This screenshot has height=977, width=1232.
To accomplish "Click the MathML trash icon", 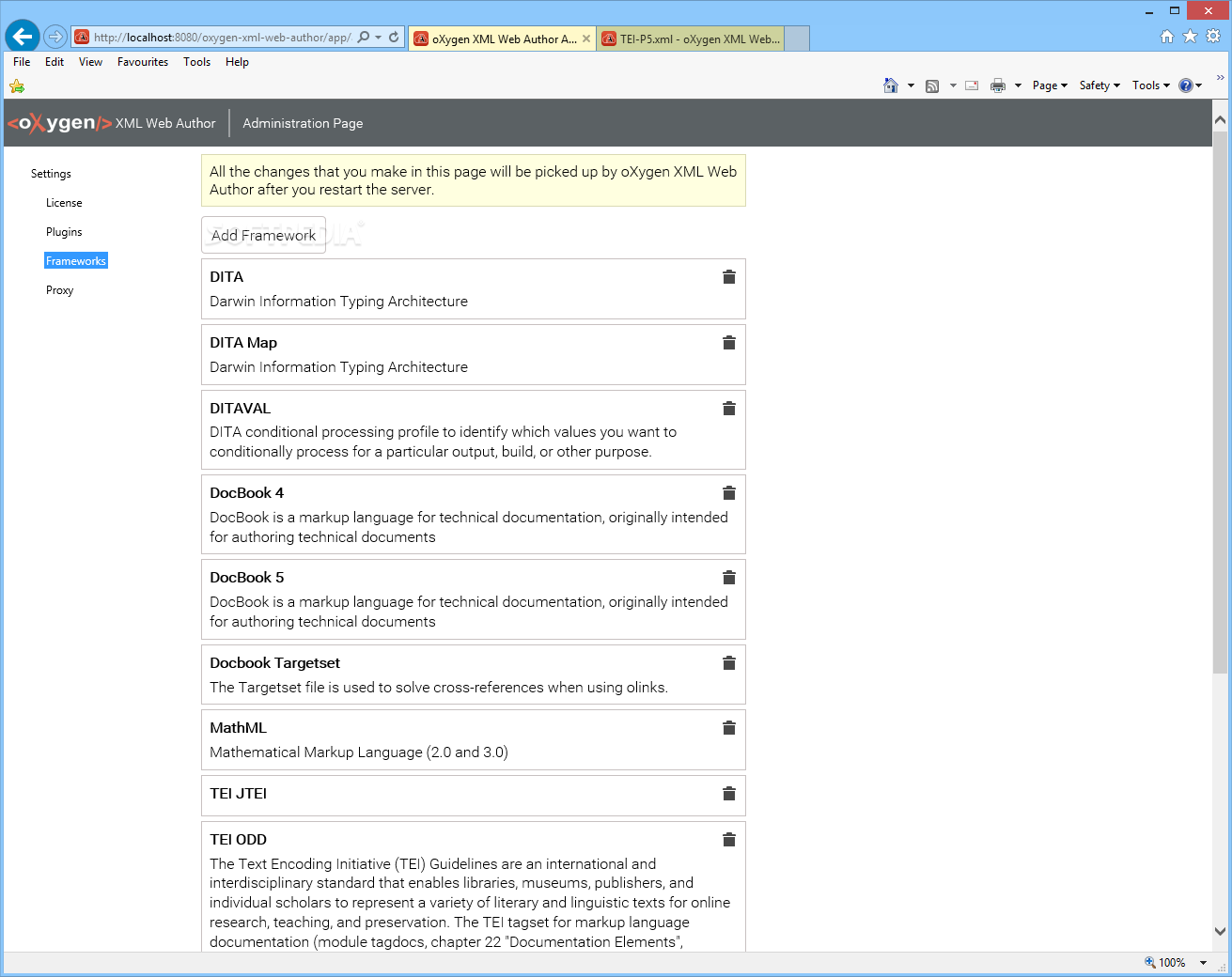I will 728,728.
